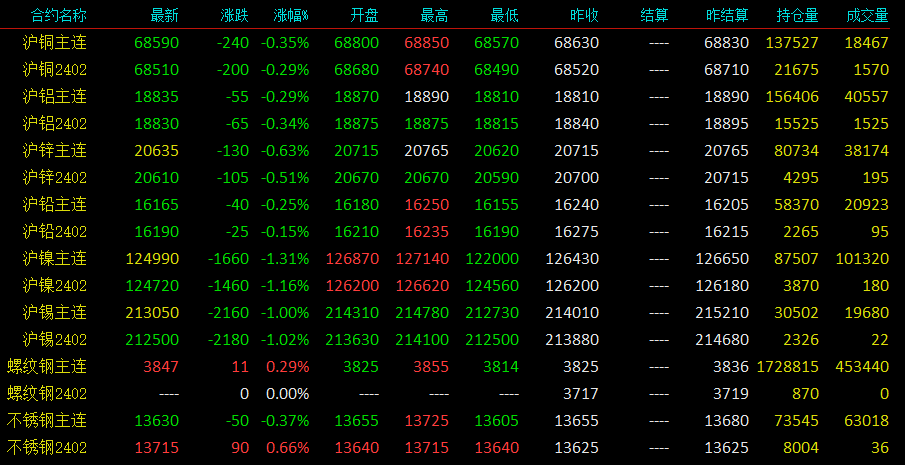Click the 合约名称 column header

point(58,16)
